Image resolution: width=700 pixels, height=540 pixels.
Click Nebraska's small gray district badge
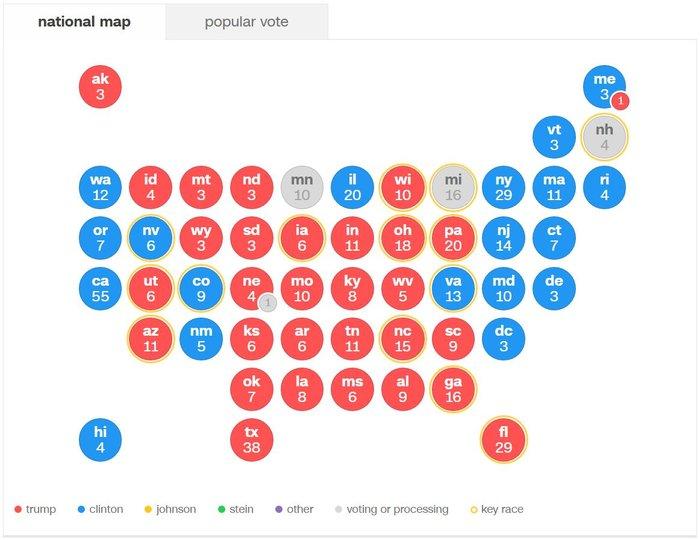[266, 302]
